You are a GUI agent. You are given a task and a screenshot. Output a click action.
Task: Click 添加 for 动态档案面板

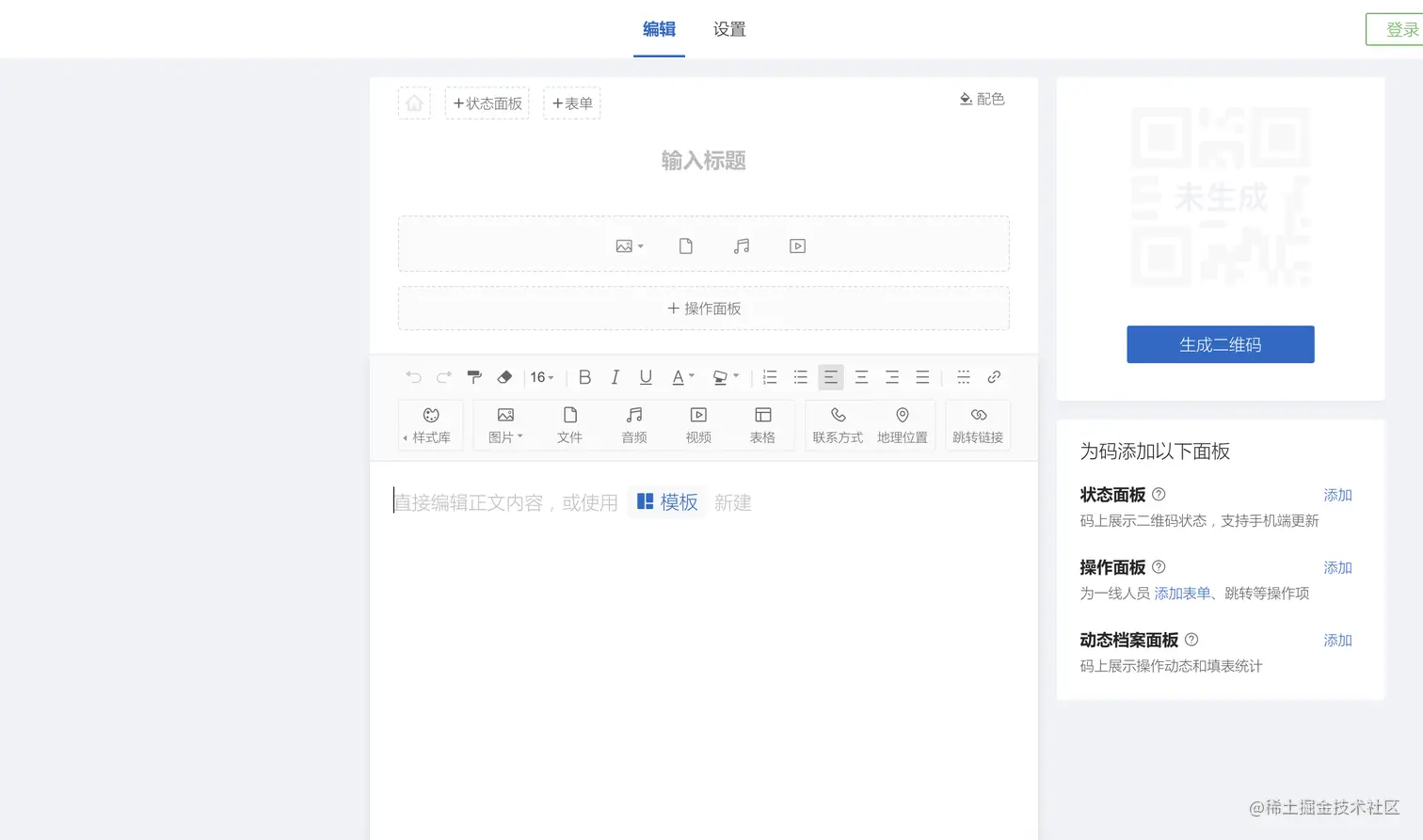pyautogui.click(x=1337, y=640)
